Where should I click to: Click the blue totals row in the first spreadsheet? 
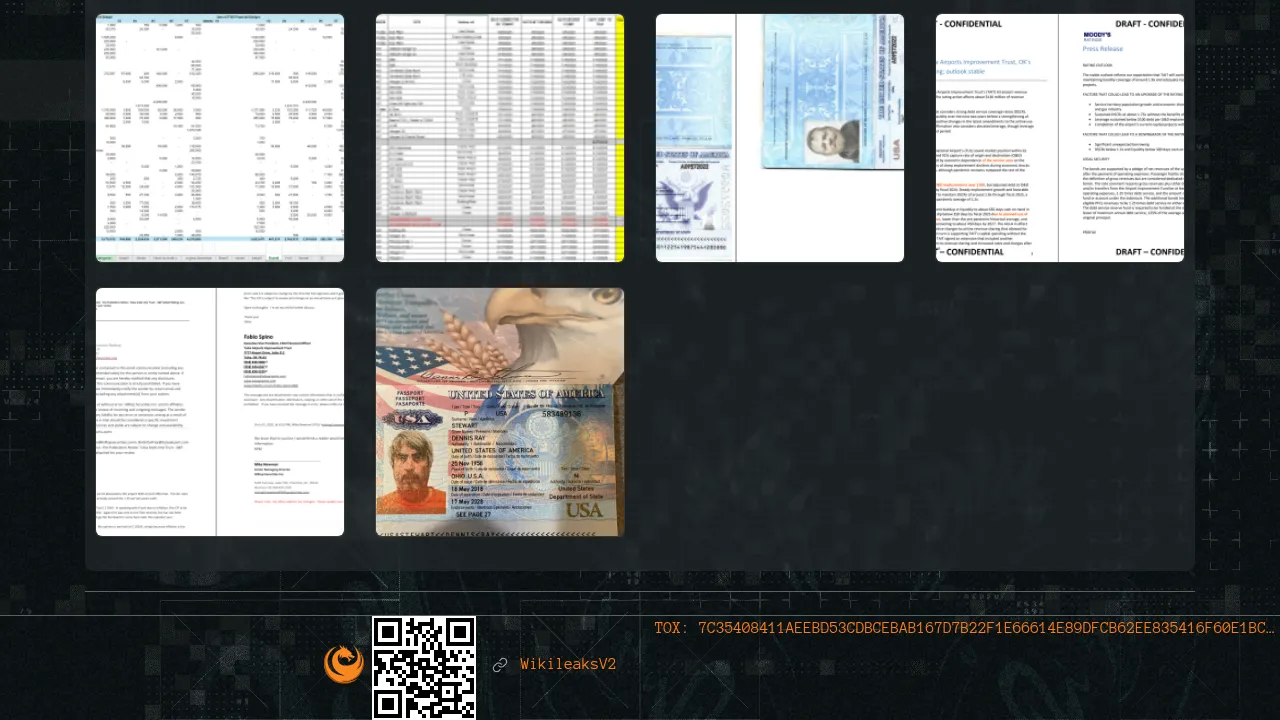219,240
